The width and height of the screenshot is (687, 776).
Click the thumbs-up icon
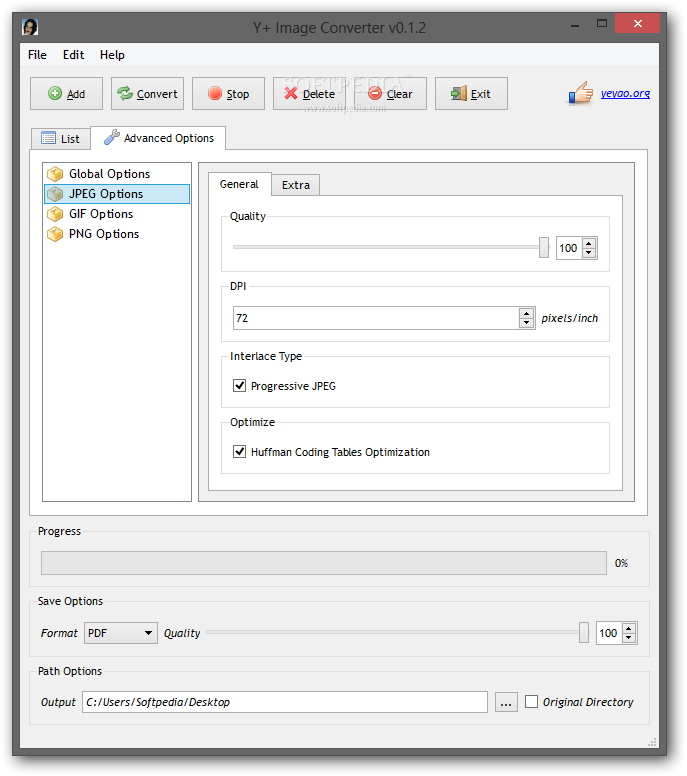point(581,93)
